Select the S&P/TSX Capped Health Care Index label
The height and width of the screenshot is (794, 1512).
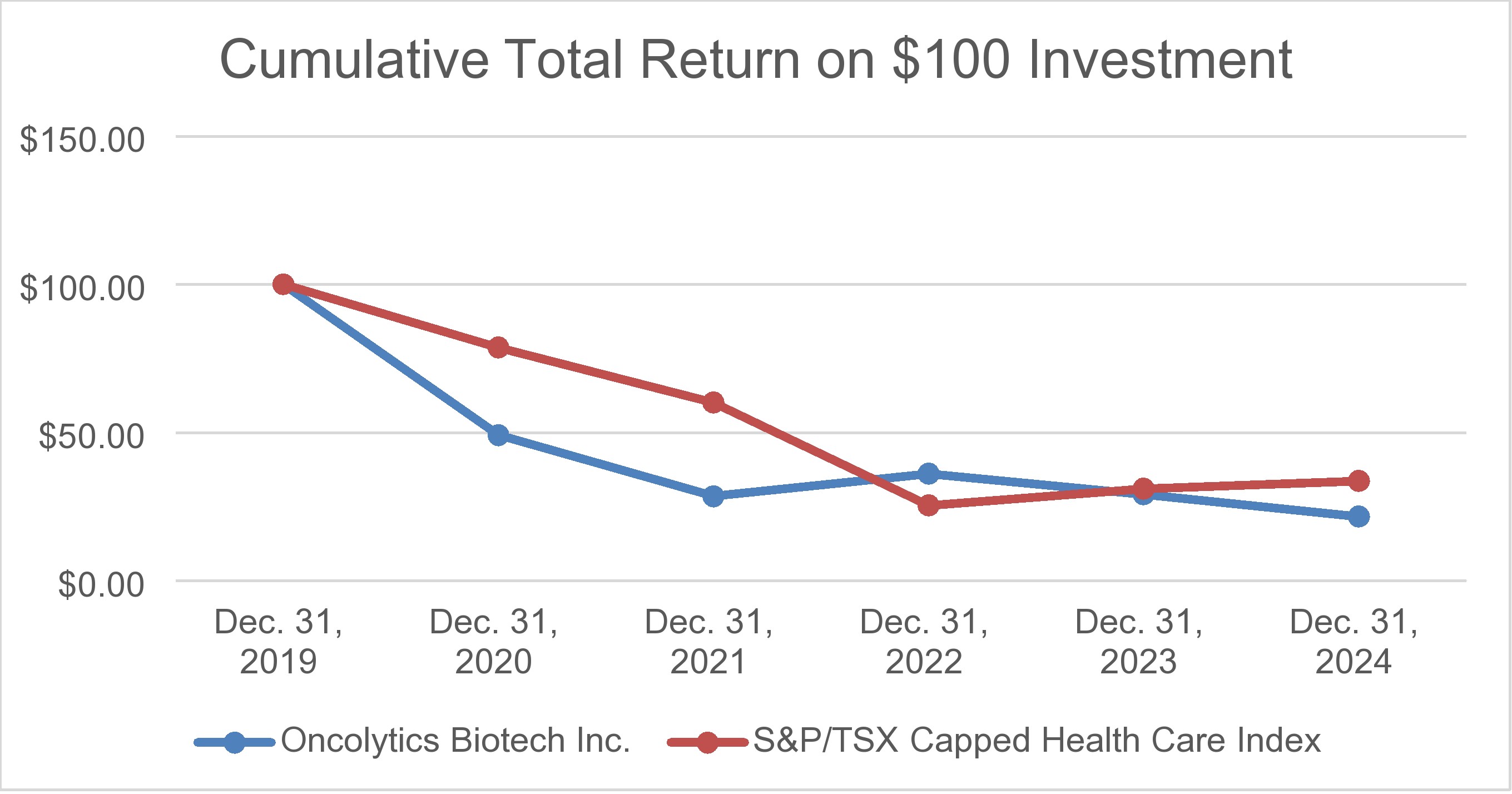pos(1037,741)
